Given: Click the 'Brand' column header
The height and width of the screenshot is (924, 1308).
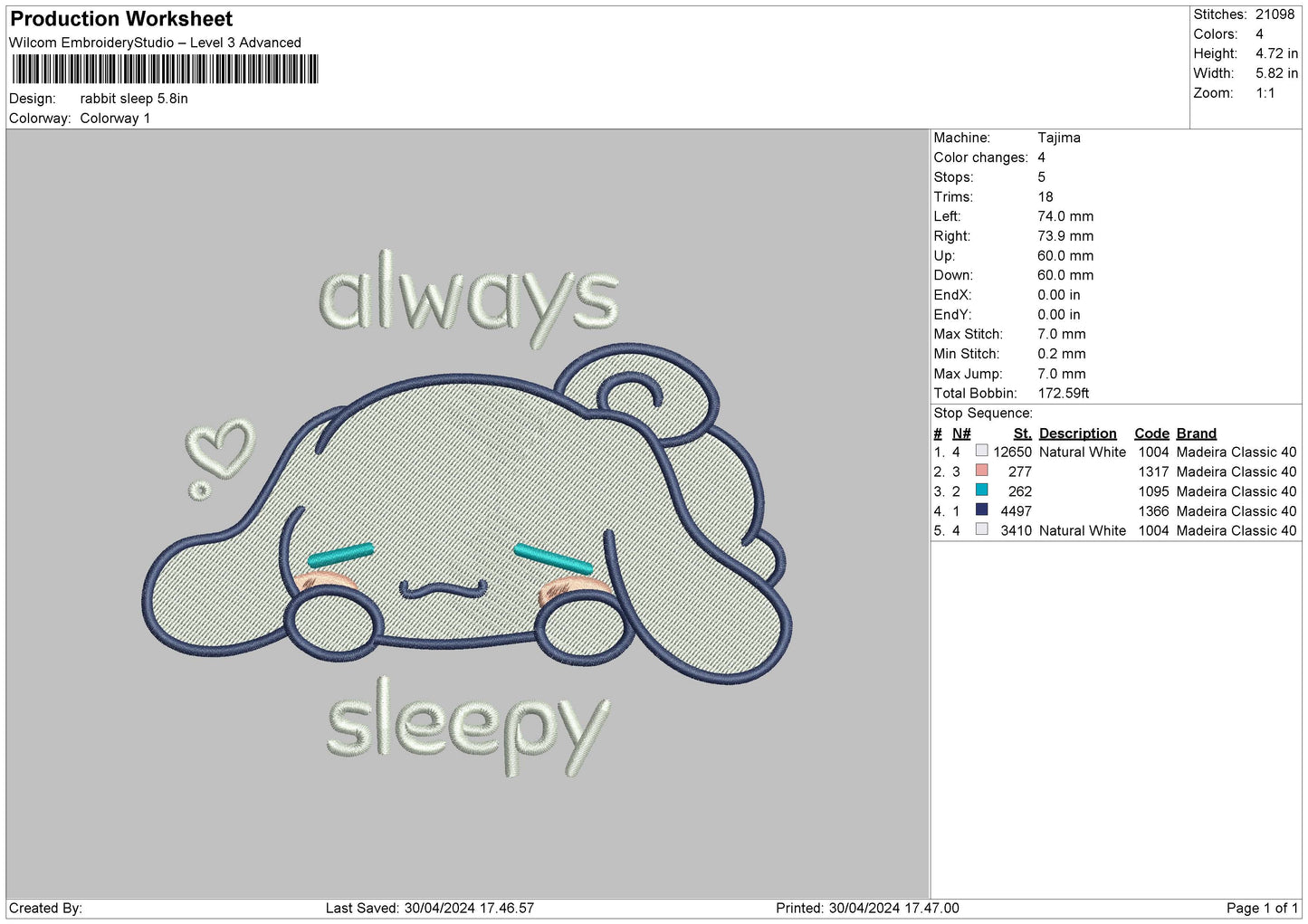Looking at the screenshot, I should pyautogui.click(x=1197, y=433).
